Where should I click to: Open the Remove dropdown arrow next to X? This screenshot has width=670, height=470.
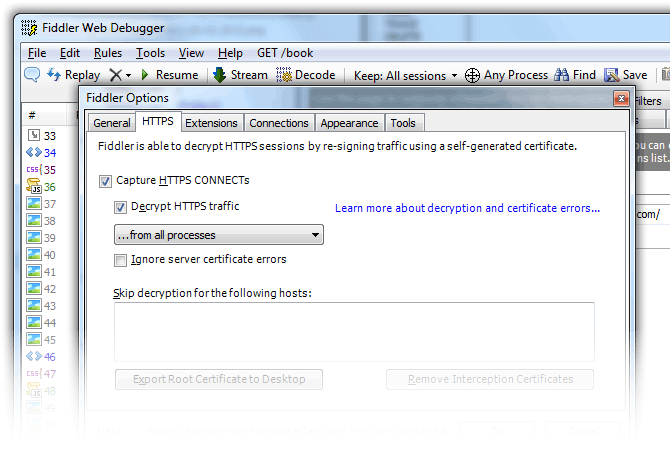click(x=128, y=76)
